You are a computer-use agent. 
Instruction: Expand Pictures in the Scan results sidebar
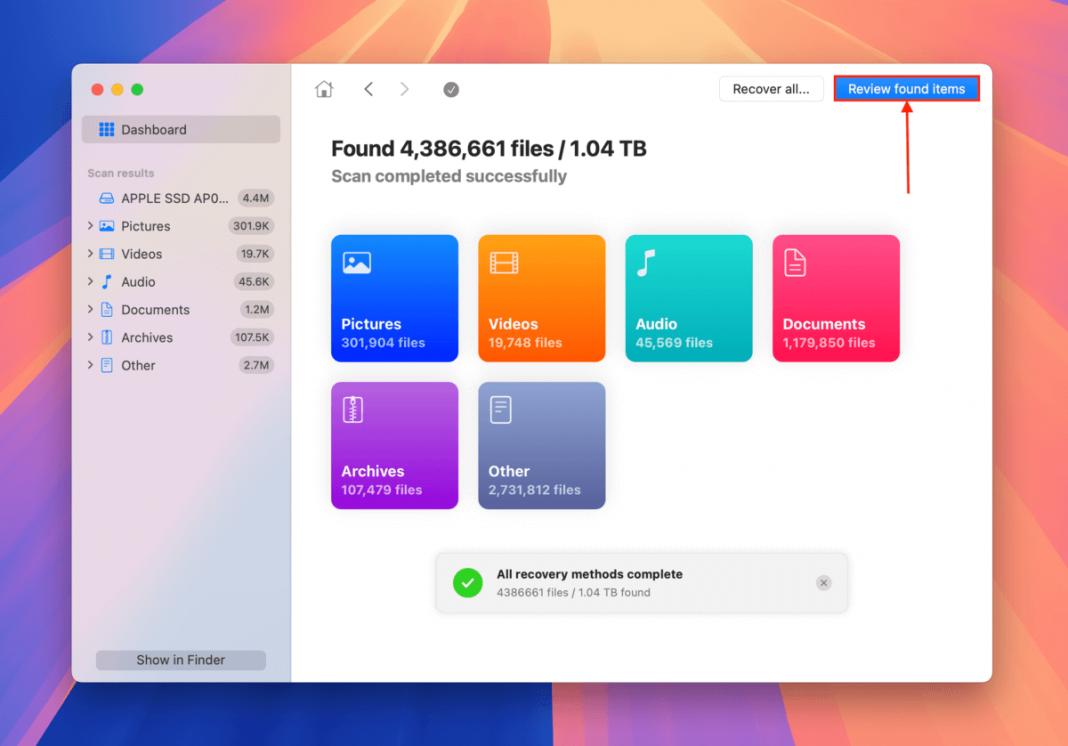coord(90,226)
